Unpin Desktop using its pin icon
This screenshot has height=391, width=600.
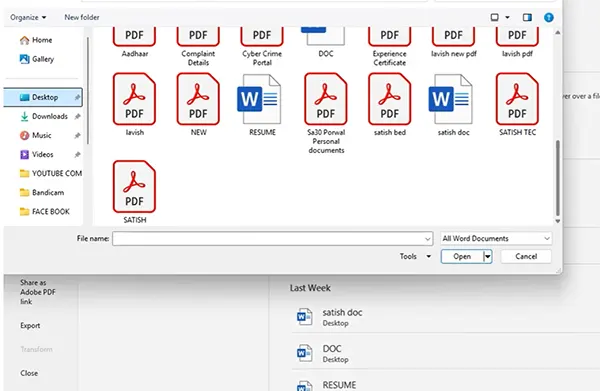(77, 97)
